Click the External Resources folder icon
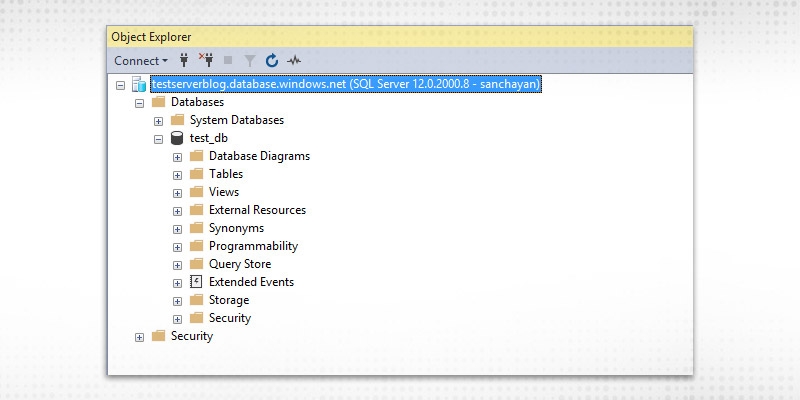800x400 pixels. [x=196, y=210]
